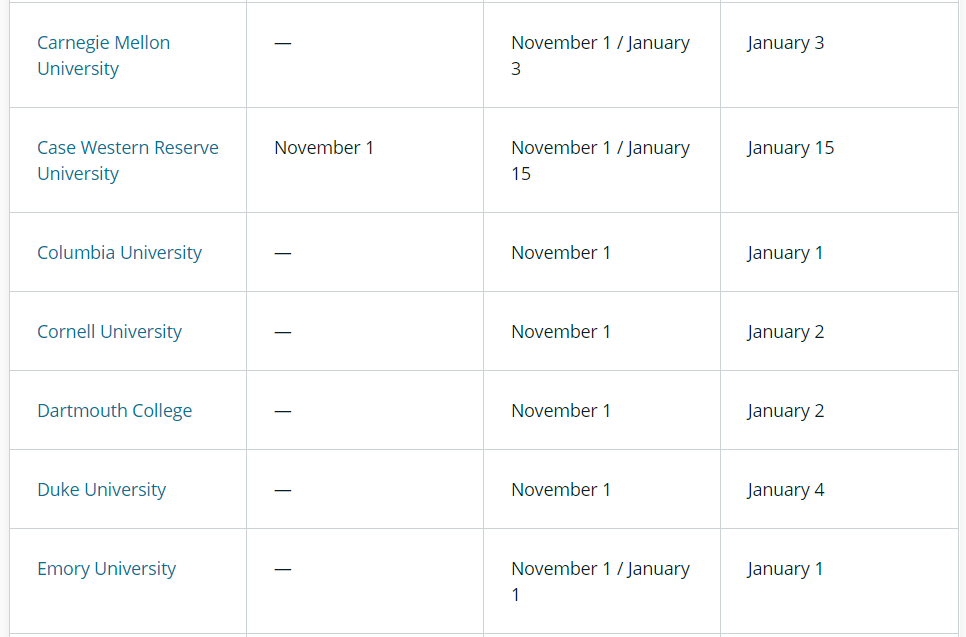Follow the Columbia University link
The image size is (966, 637).
click(x=119, y=252)
